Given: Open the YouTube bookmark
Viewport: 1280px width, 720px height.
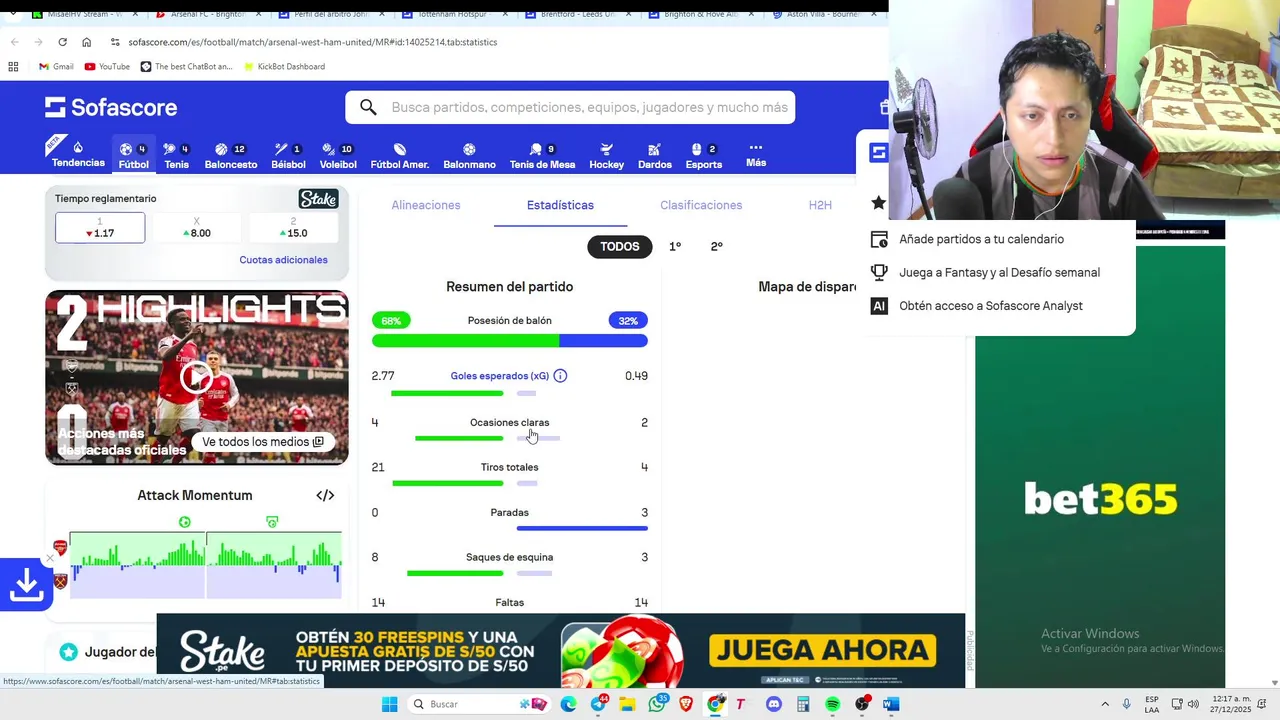Looking at the screenshot, I should click(x=107, y=67).
